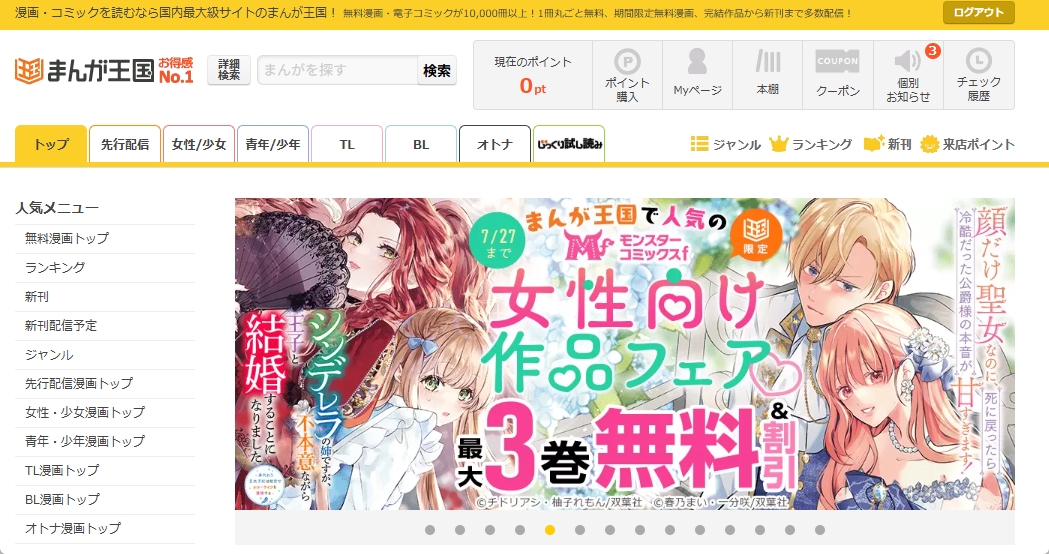The image size is (1049, 554).
Task: Open ポイント購入 point purchase icon
Action: coord(627,75)
